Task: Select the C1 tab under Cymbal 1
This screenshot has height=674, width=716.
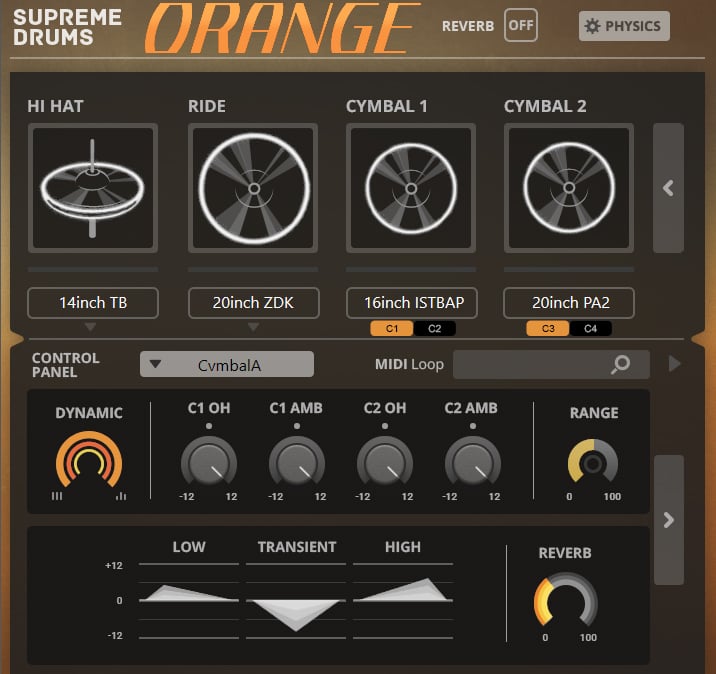Action: pos(392,328)
